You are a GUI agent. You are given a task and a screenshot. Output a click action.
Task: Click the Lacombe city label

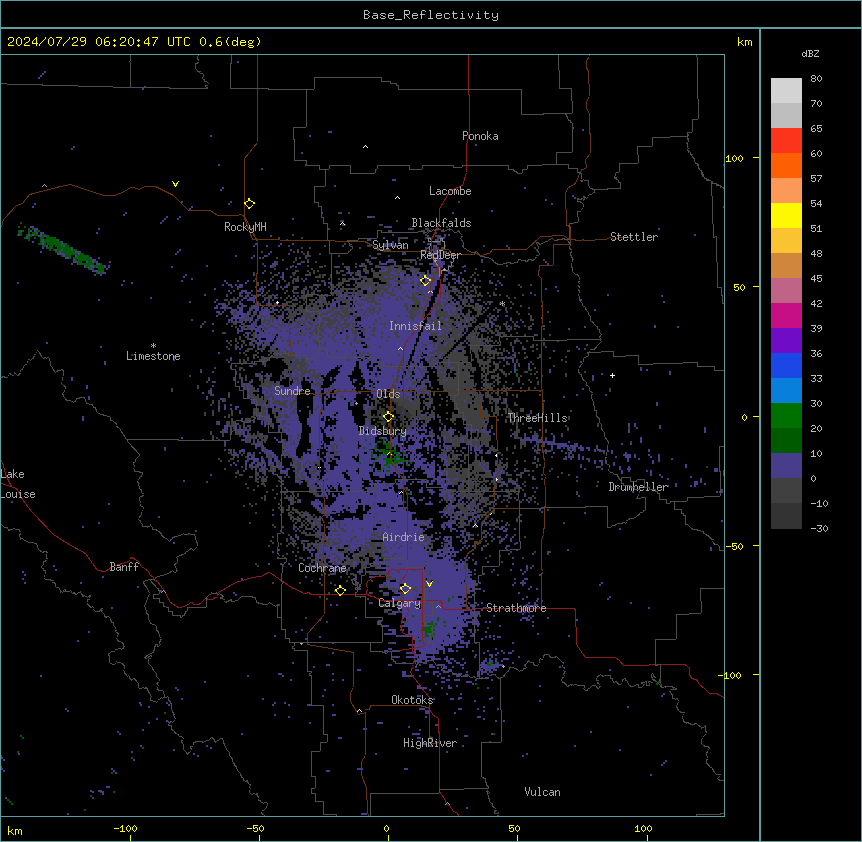point(450,191)
